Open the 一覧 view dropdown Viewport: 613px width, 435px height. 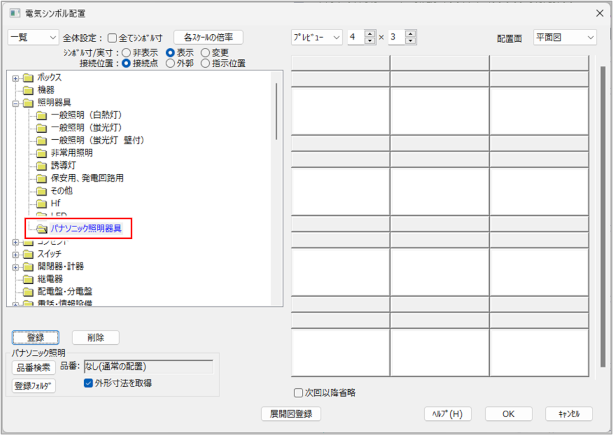[33, 37]
